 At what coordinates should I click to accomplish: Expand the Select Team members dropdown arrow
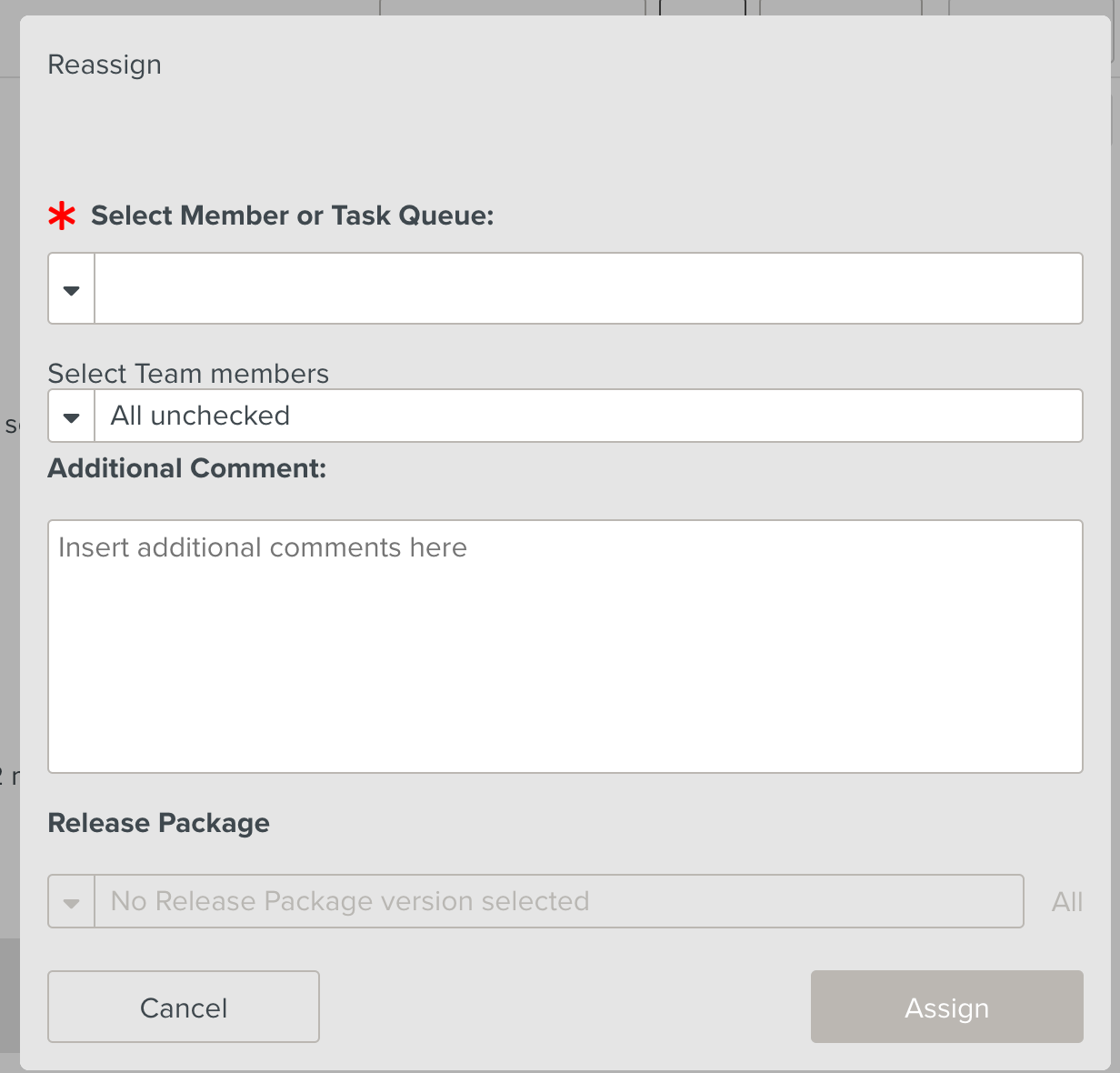pyautogui.click(x=71, y=416)
